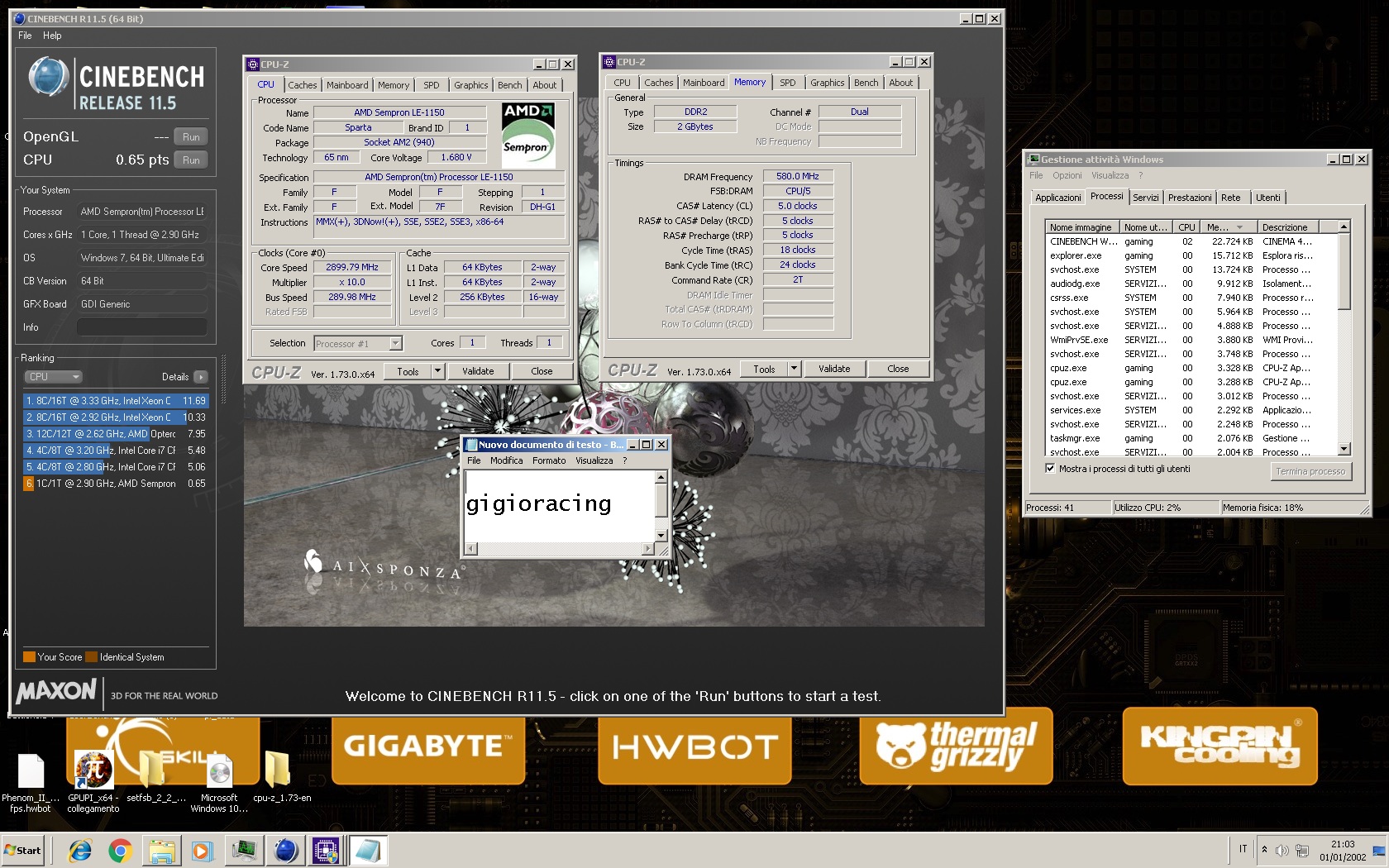Click Tools button in left CPU-Z
This screenshot has height=868, width=1389.
click(x=408, y=371)
